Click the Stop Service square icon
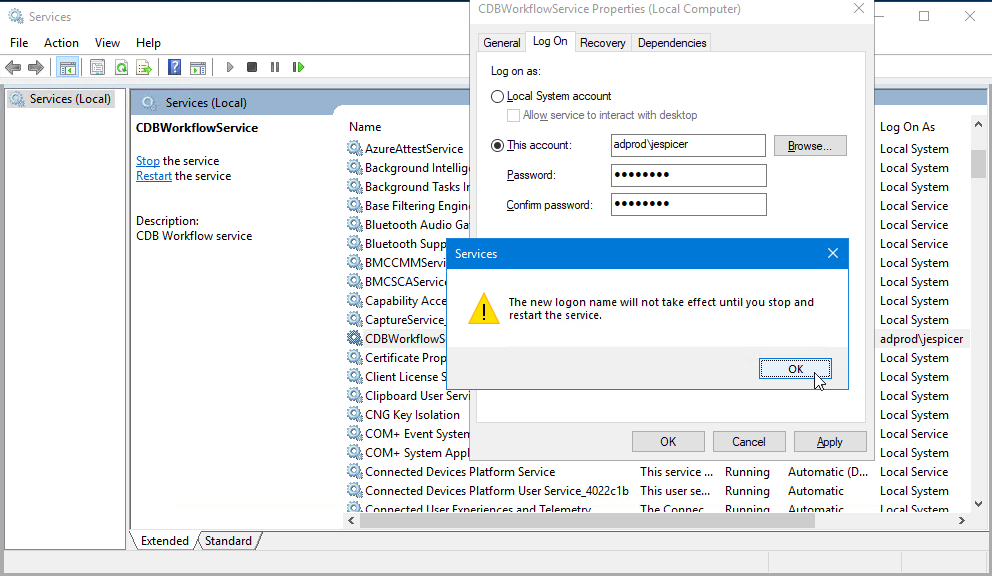 click(252, 67)
